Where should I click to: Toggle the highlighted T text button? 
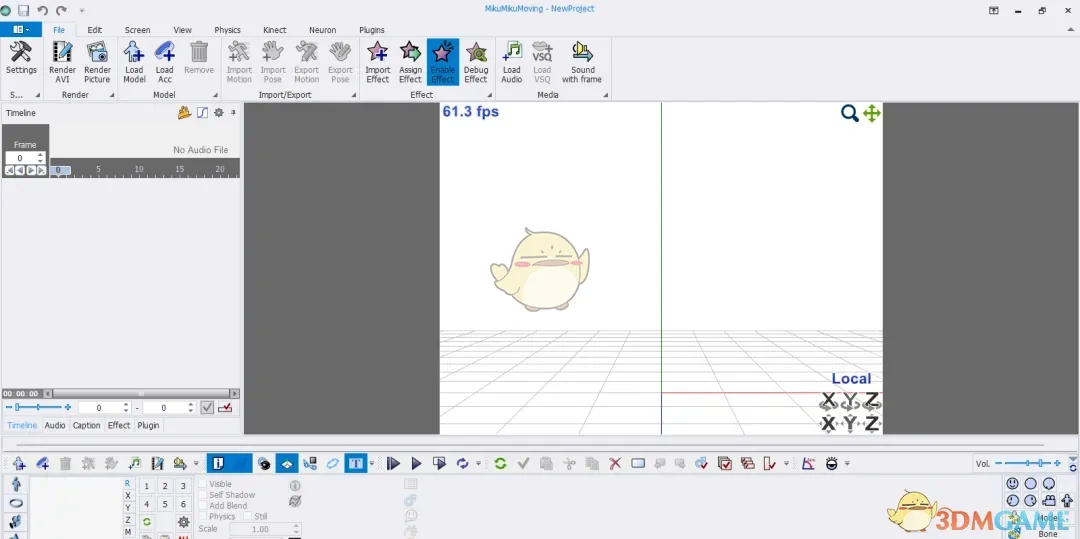pos(355,463)
